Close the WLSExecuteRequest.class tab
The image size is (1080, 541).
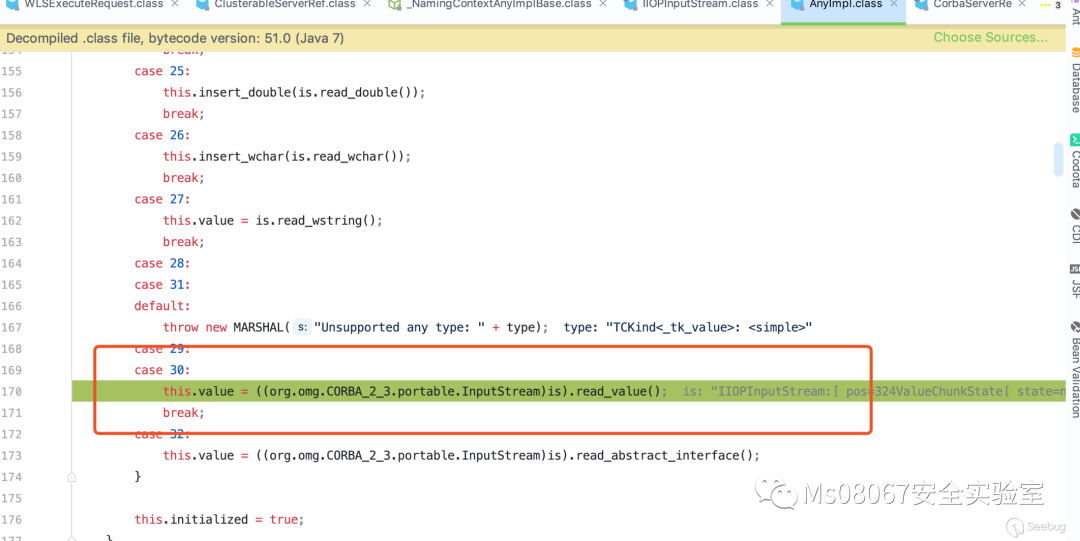(x=175, y=4)
